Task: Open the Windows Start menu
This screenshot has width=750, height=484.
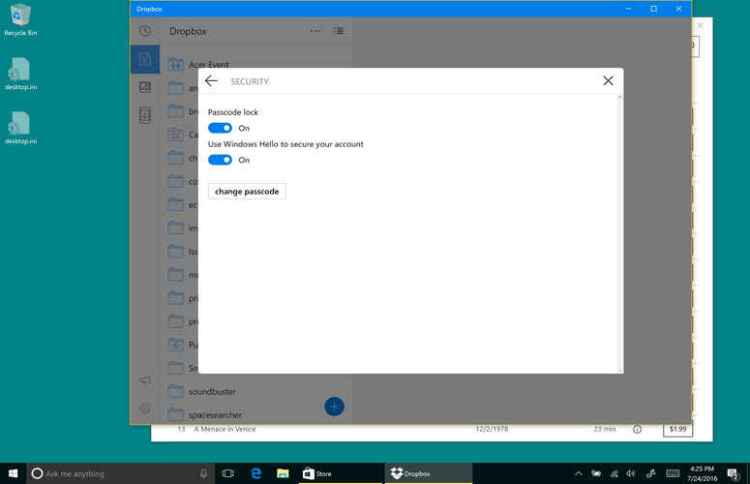Action: (x=13, y=473)
